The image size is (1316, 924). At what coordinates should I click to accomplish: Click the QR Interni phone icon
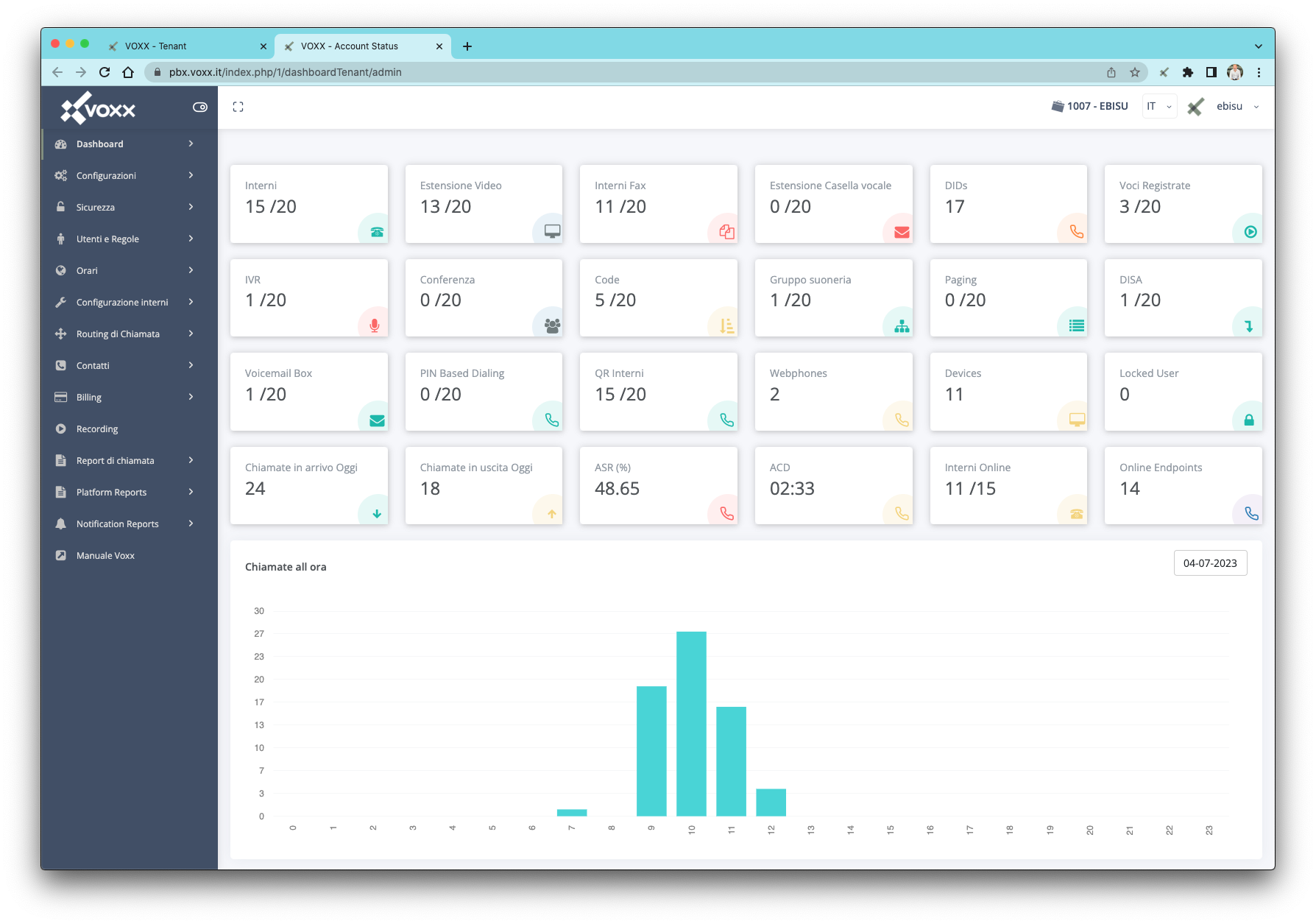[x=726, y=420]
